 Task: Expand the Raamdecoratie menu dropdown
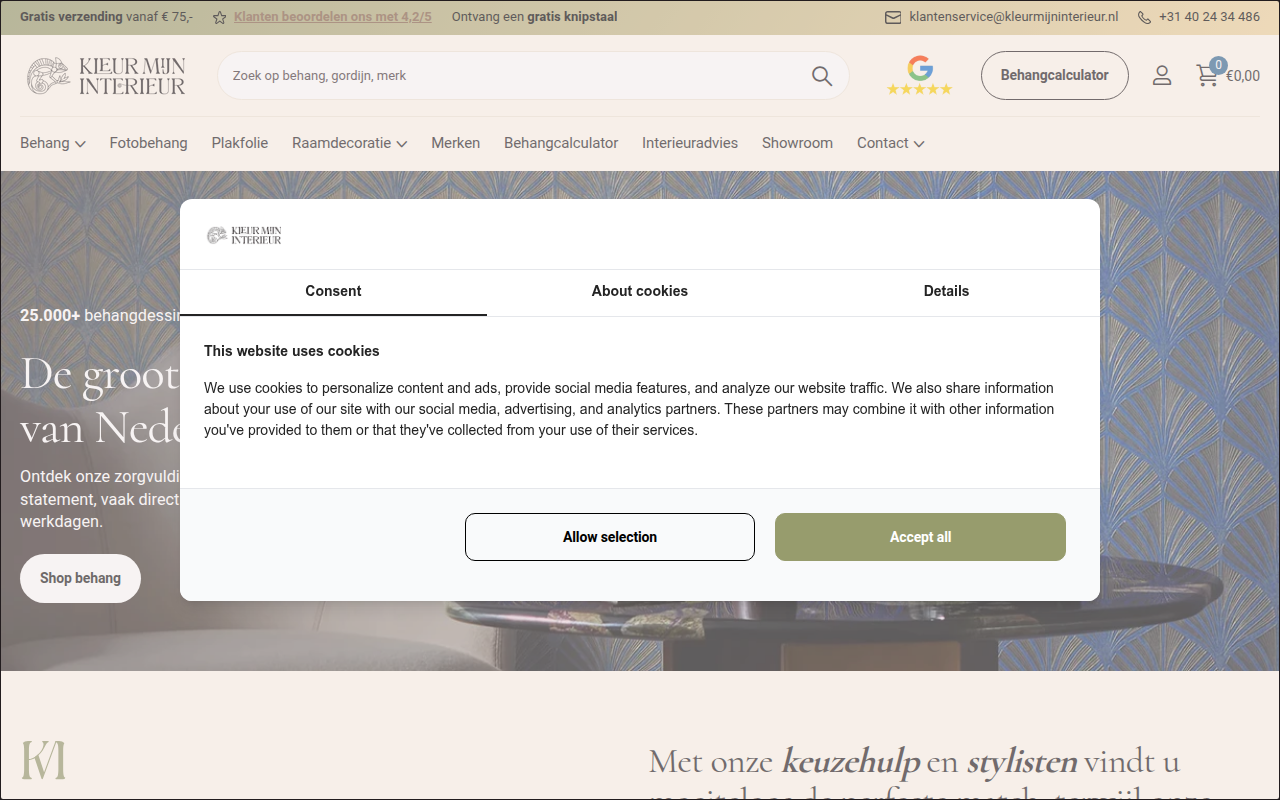pos(350,143)
